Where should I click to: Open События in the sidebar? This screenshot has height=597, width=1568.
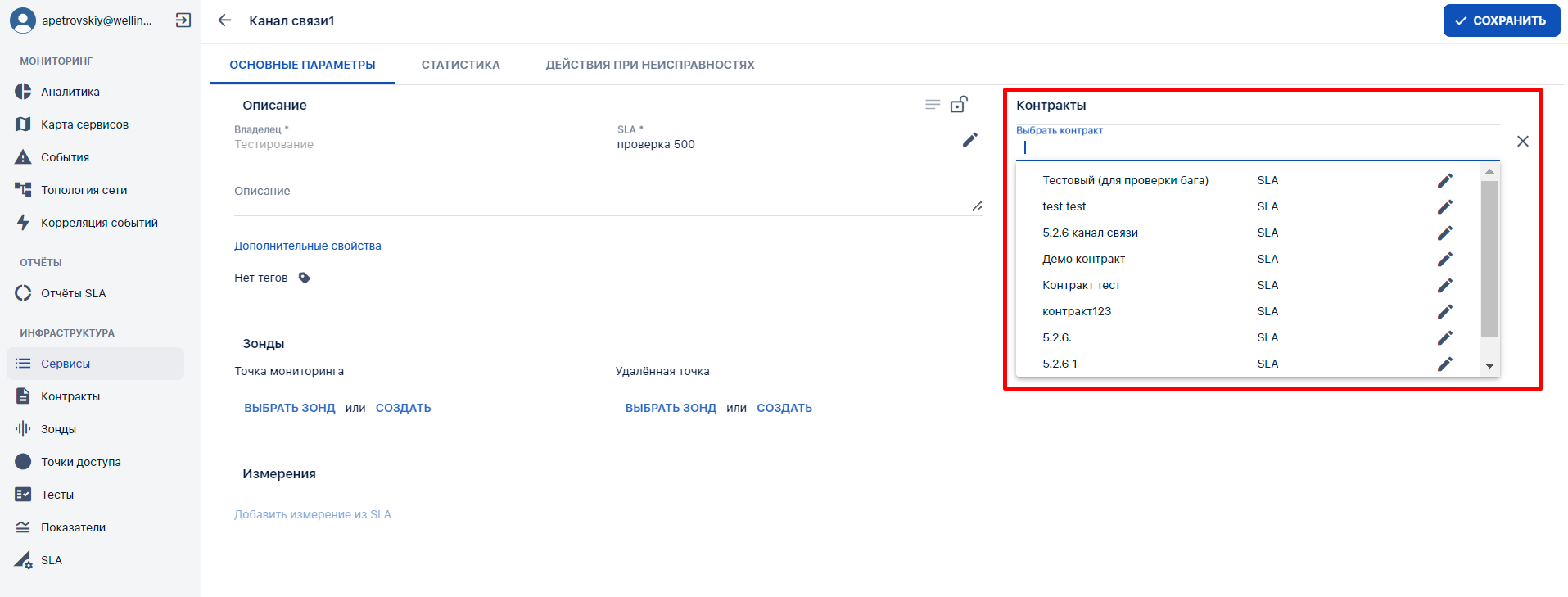[95, 157]
